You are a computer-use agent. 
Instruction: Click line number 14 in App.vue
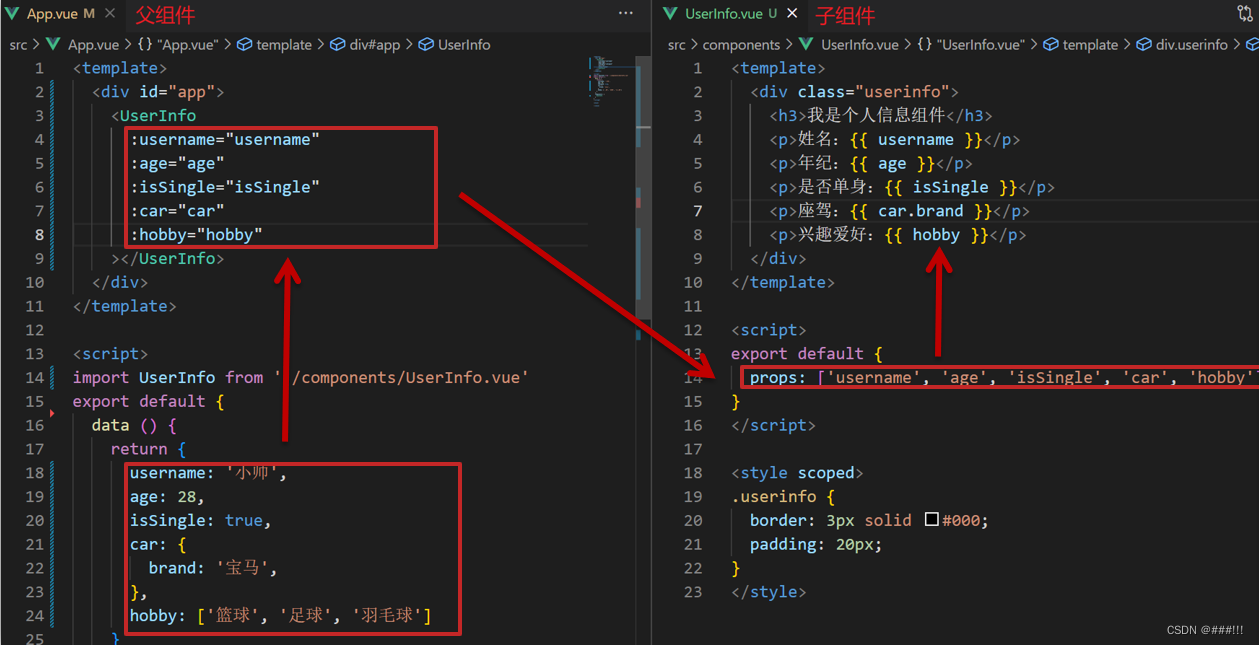38,377
